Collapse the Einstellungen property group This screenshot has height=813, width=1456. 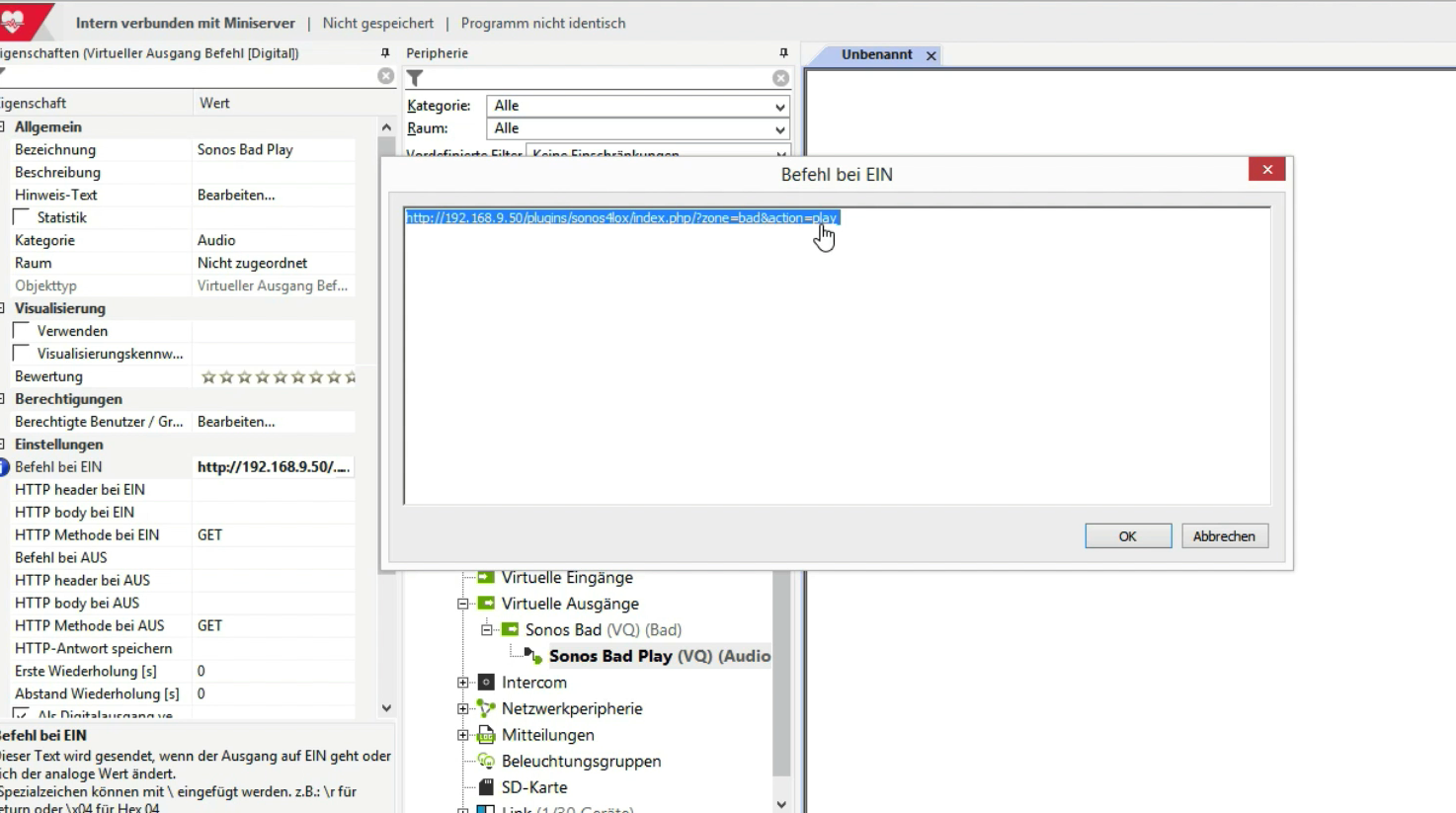pyautogui.click(x=3, y=445)
